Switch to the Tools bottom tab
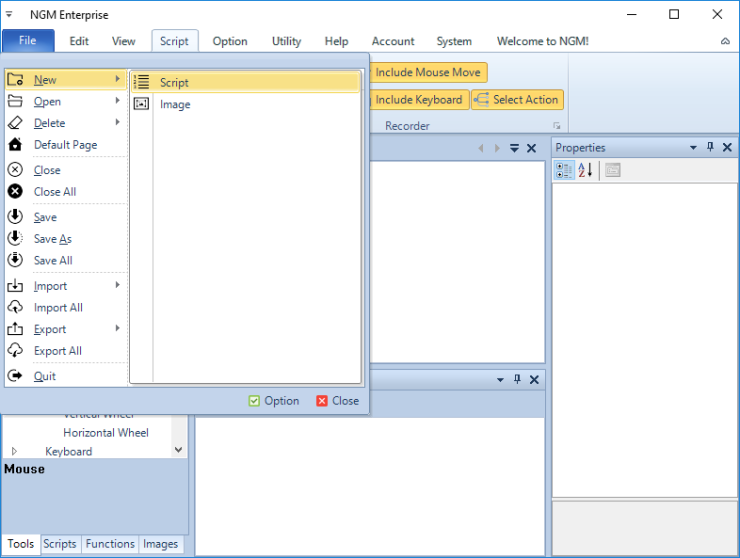The width and height of the screenshot is (740, 558). [x=21, y=544]
